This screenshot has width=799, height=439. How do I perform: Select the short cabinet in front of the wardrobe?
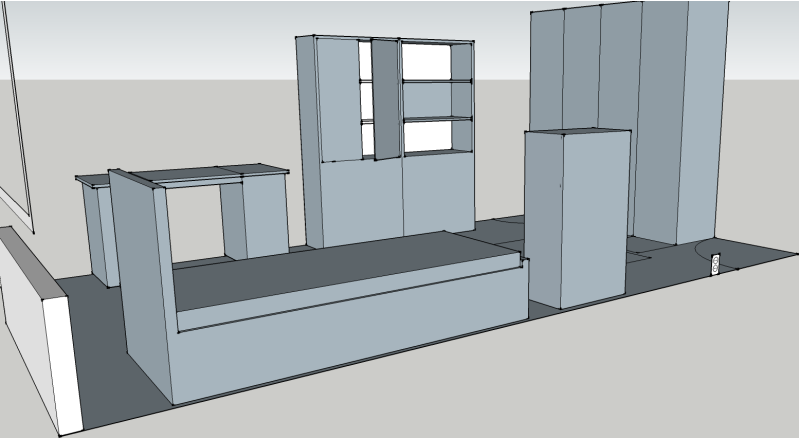577,218
